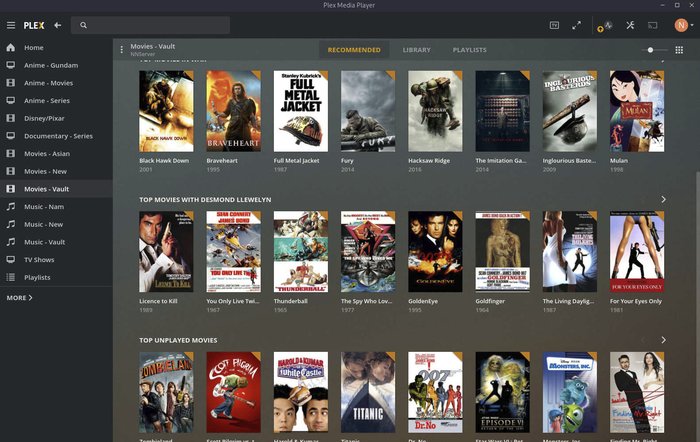The height and width of the screenshot is (442, 700).
Task: Open Hacksaw Ridge poster
Action: pyautogui.click(x=435, y=111)
